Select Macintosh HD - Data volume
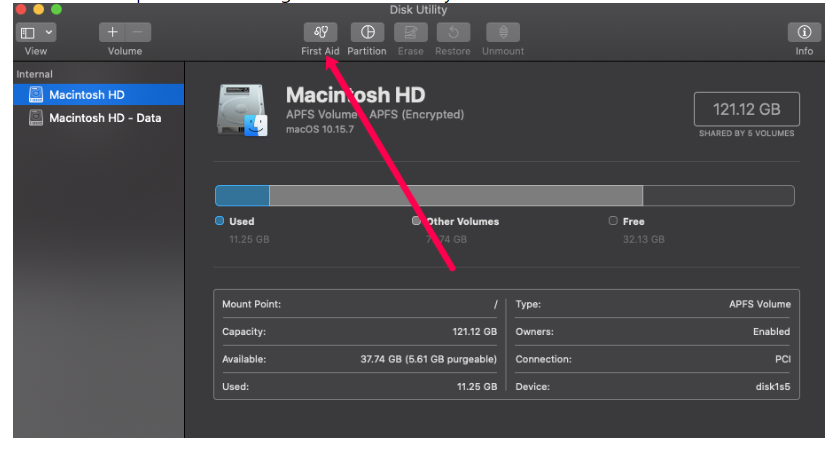Viewport: 839px width, 452px height. pyautogui.click(x=99, y=118)
